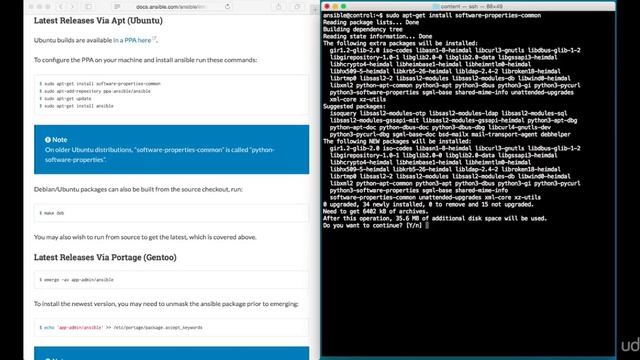640x360 pixels.
Task: Click the Note info icon
Action: coord(48,140)
